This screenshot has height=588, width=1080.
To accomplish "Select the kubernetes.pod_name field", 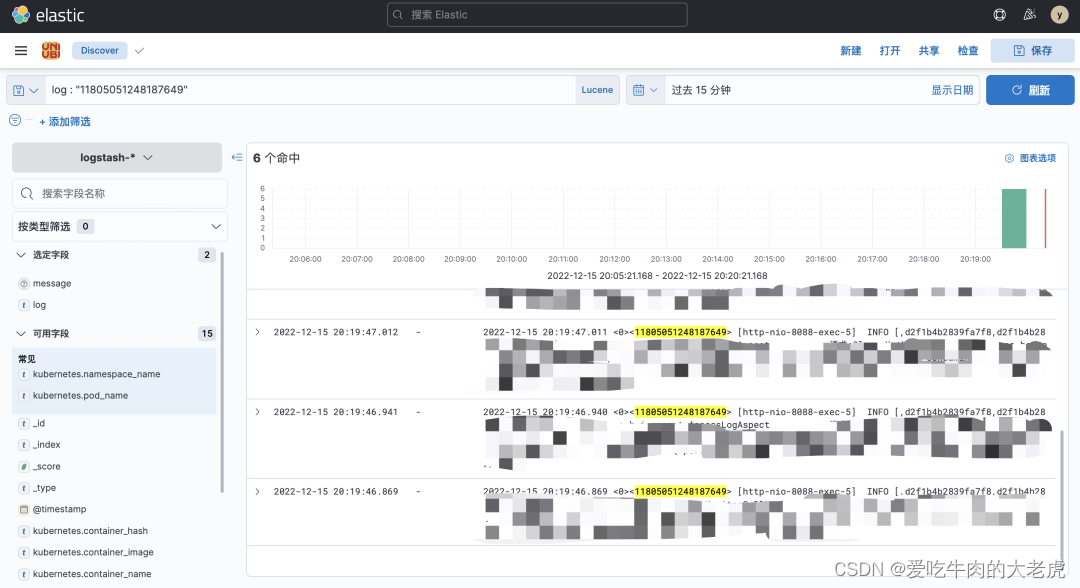I will point(81,396).
